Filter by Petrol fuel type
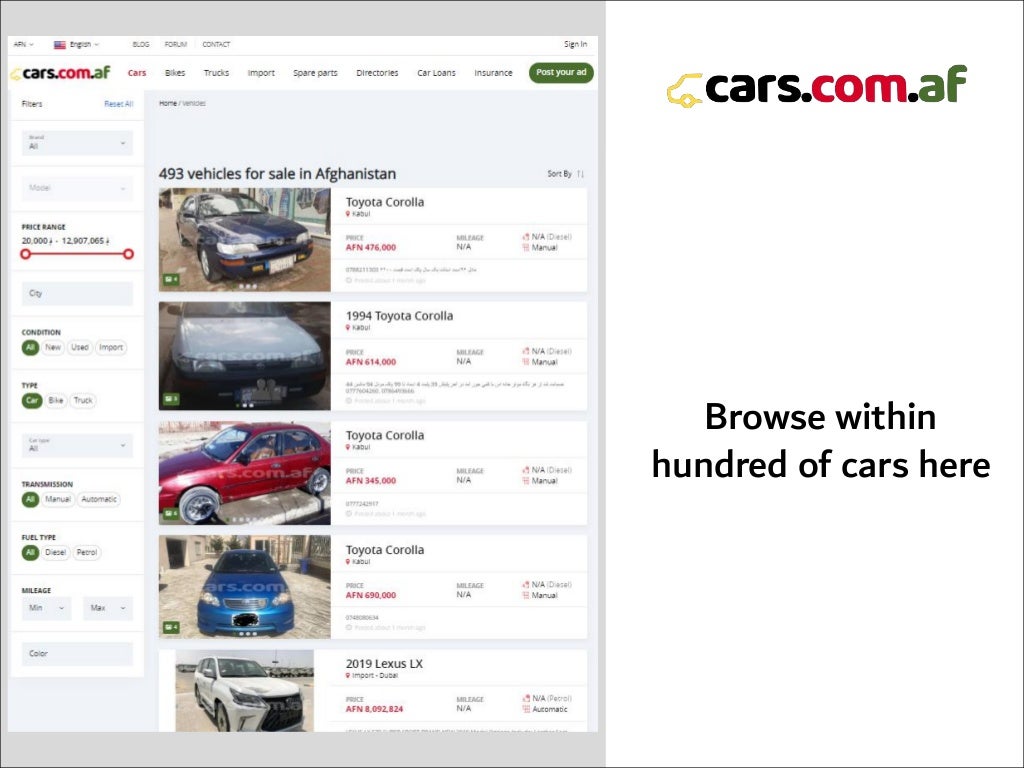 pos(87,552)
